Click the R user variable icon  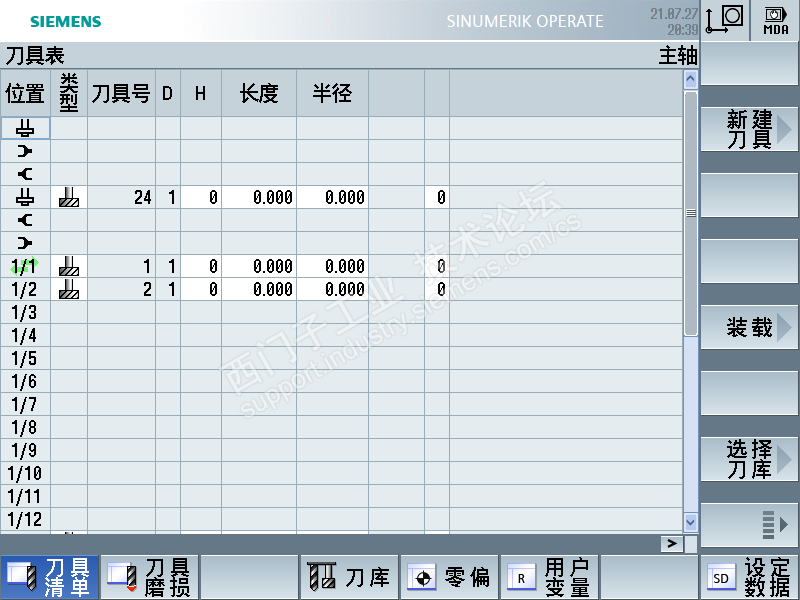tap(521, 578)
